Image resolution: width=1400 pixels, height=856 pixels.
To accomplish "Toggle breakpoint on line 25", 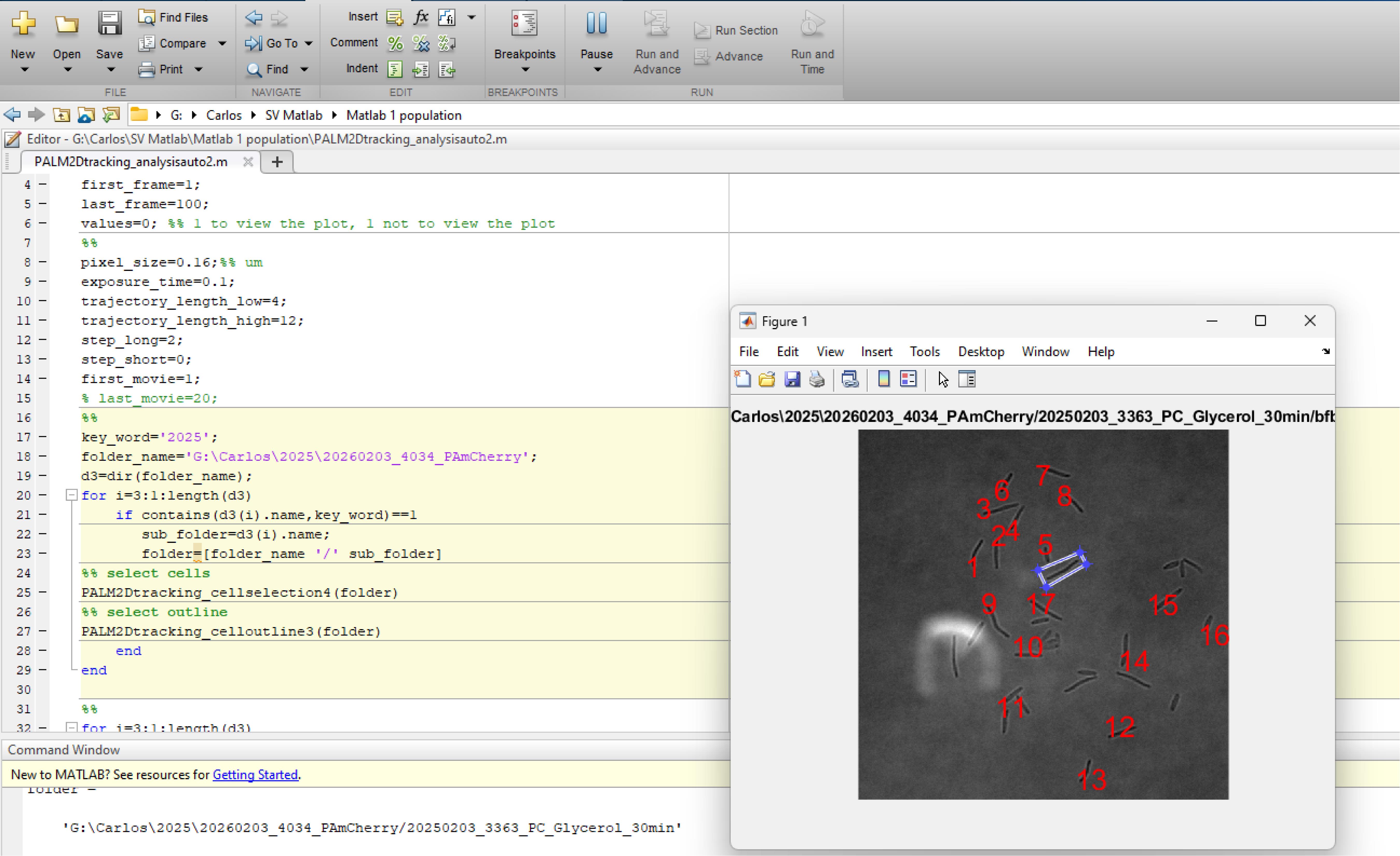I will pyautogui.click(x=43, y=592).
